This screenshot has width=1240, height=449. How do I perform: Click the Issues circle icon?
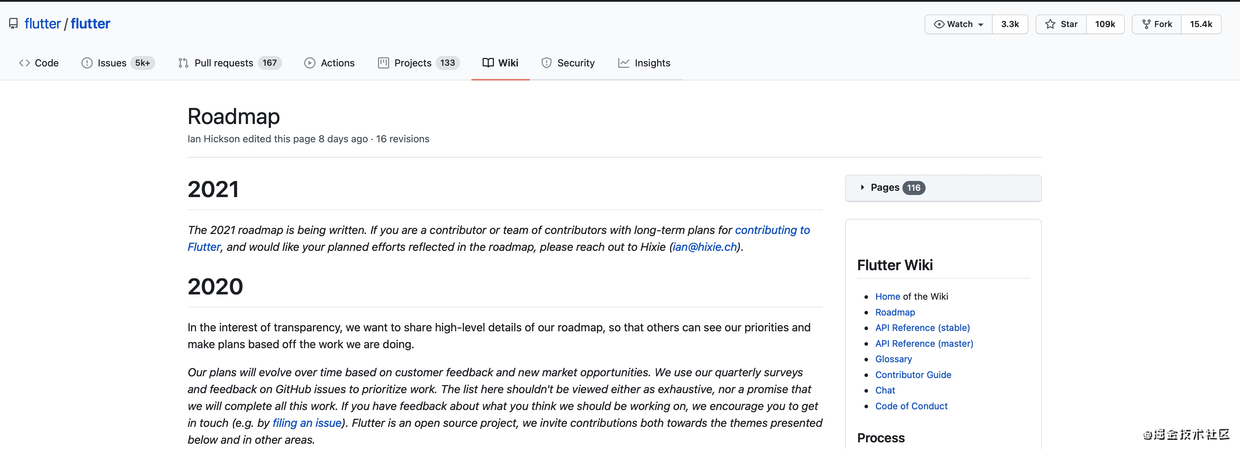click(87, 63)
